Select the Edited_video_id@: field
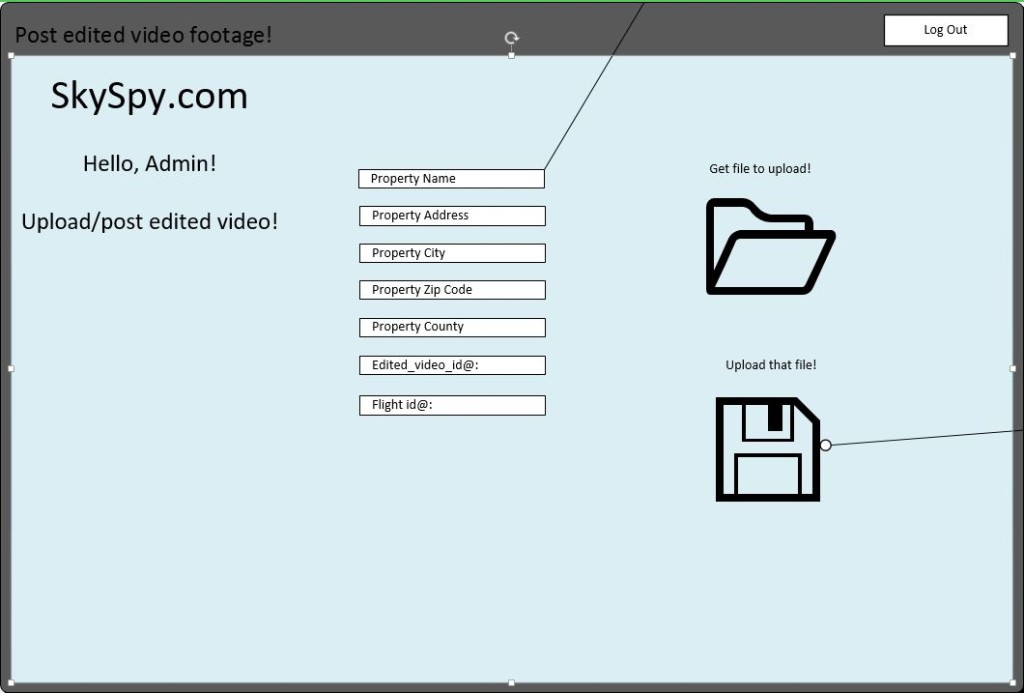The width and height of the screenshot is (1024, 693). (452, 365)
